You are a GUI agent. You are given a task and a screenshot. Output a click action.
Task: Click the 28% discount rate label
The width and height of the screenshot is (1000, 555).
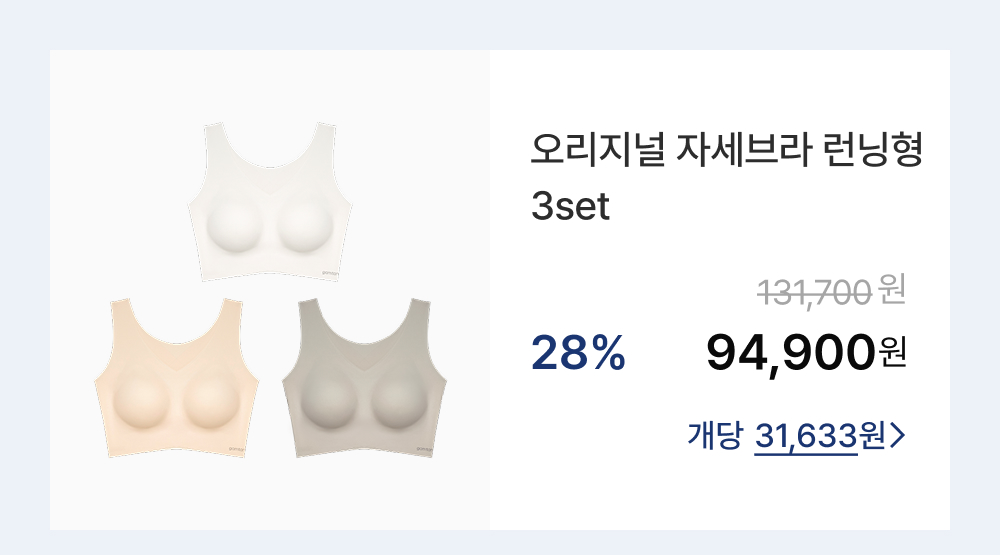click(x=578, y=352)
